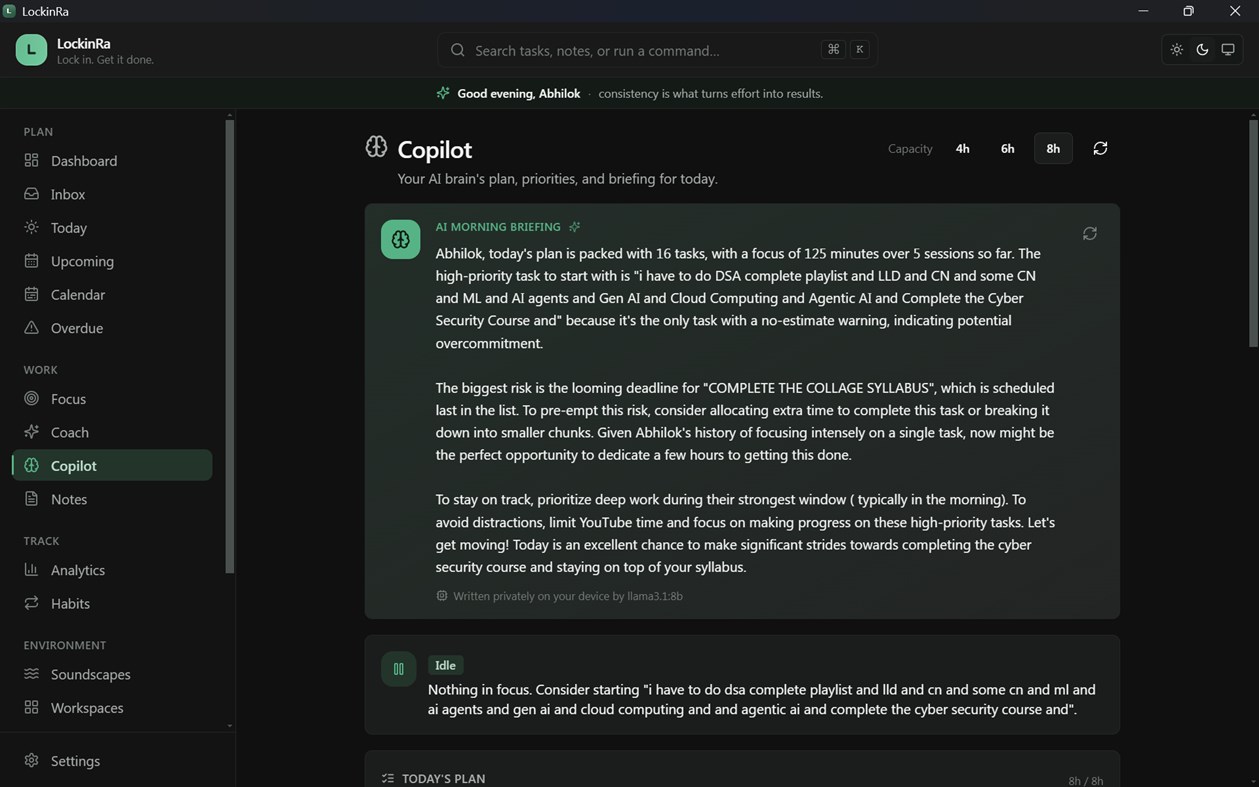This screenshot has width=1259, height=787.
Task: Set capacity to 4h
Action: (x=962, y=148)
